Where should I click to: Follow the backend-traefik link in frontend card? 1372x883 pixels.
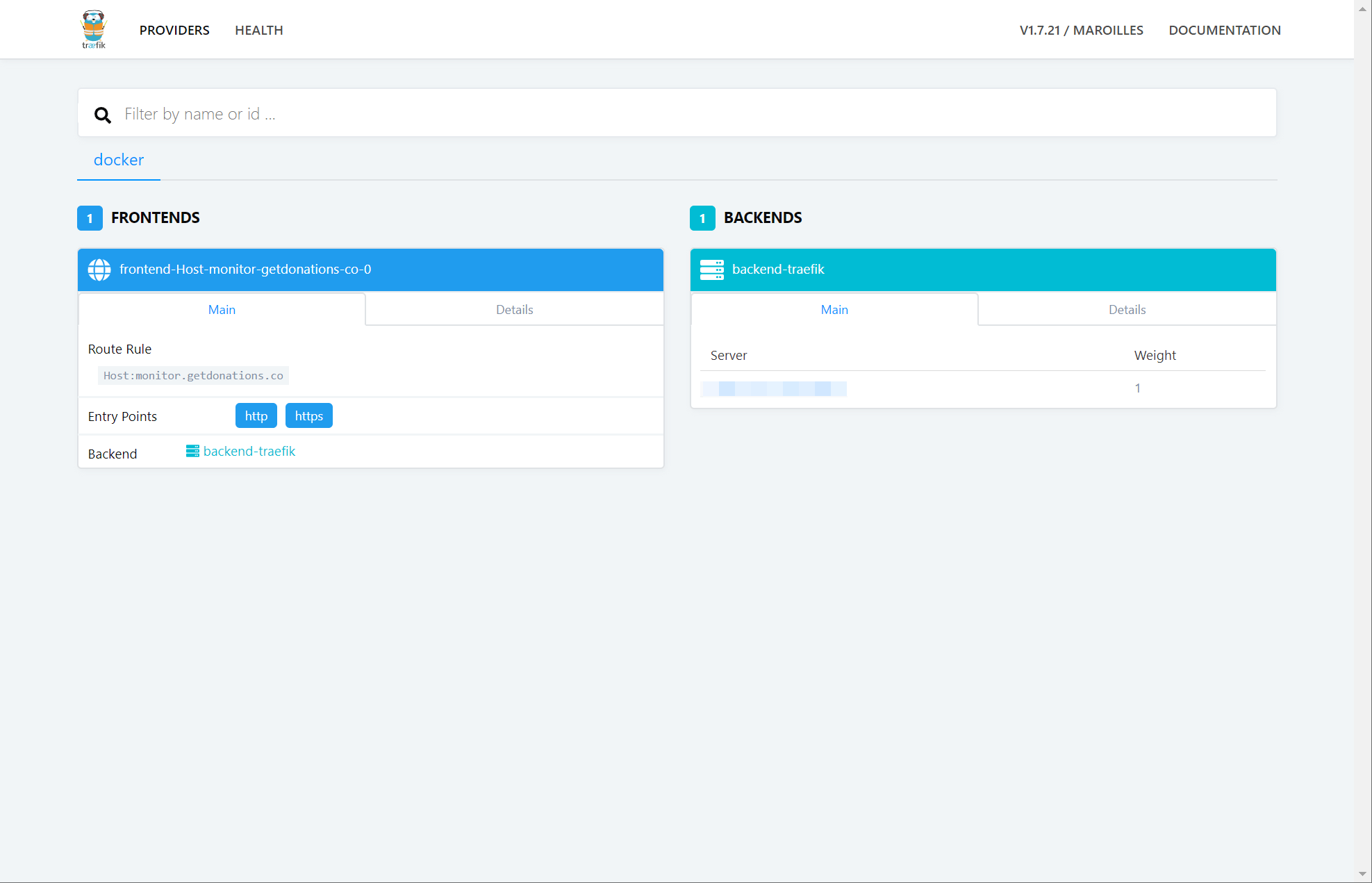(249, 452)
